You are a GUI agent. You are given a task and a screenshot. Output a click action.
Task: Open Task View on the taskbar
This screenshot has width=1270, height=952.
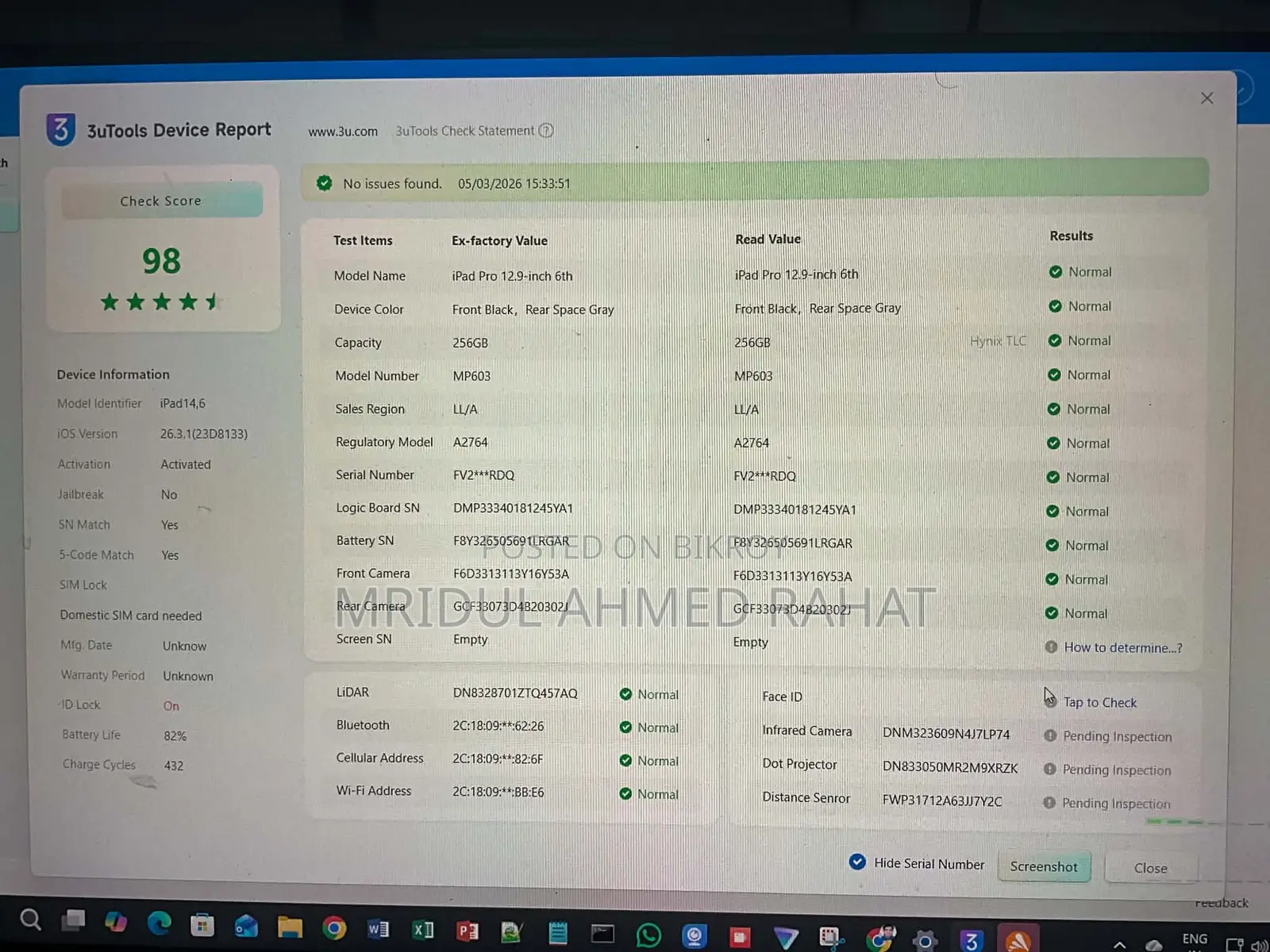click(74, 920)
